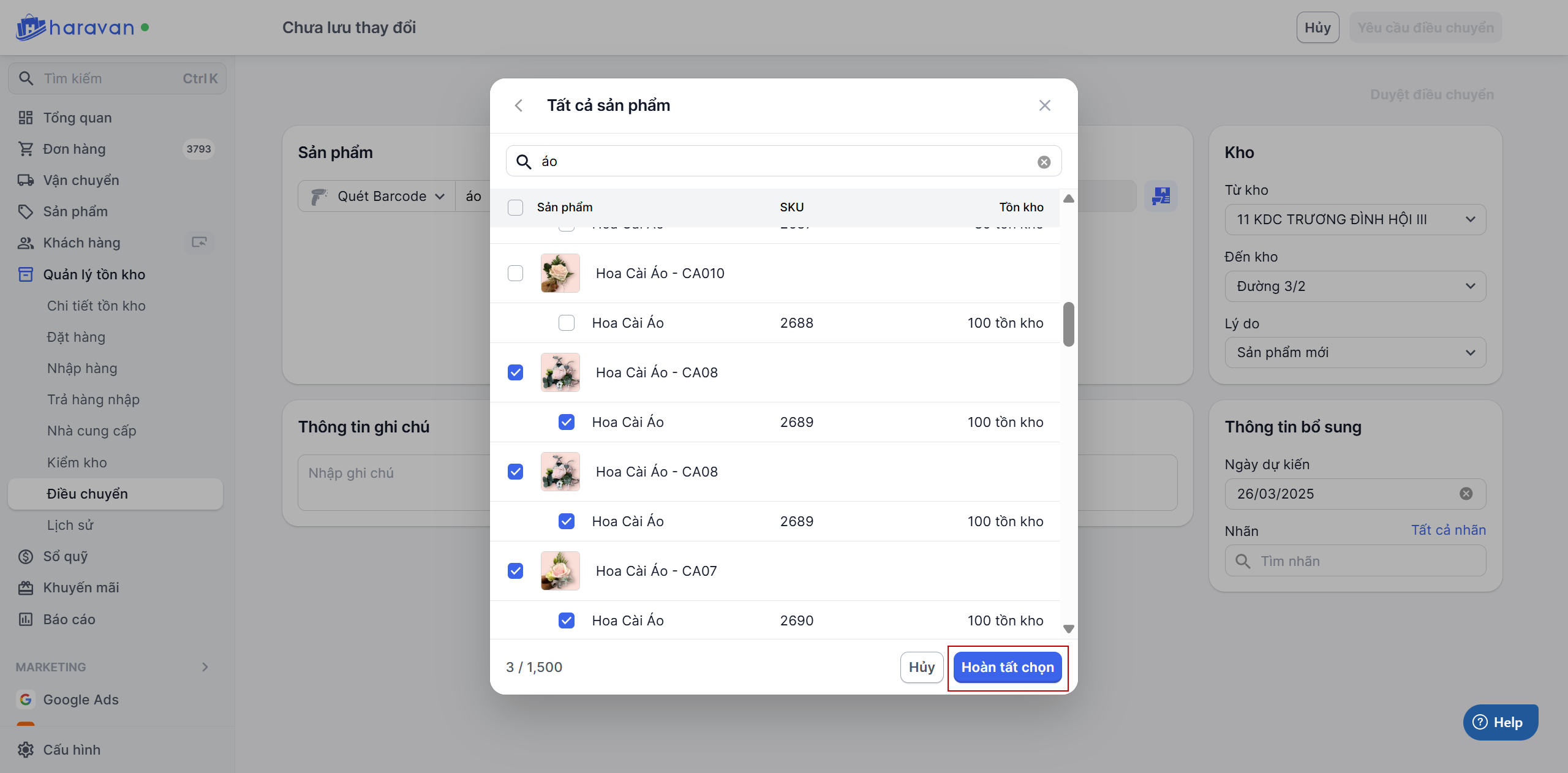Click the Help button icon
The height and width of the screenshot is (773, 1568).
point(1480,722)
